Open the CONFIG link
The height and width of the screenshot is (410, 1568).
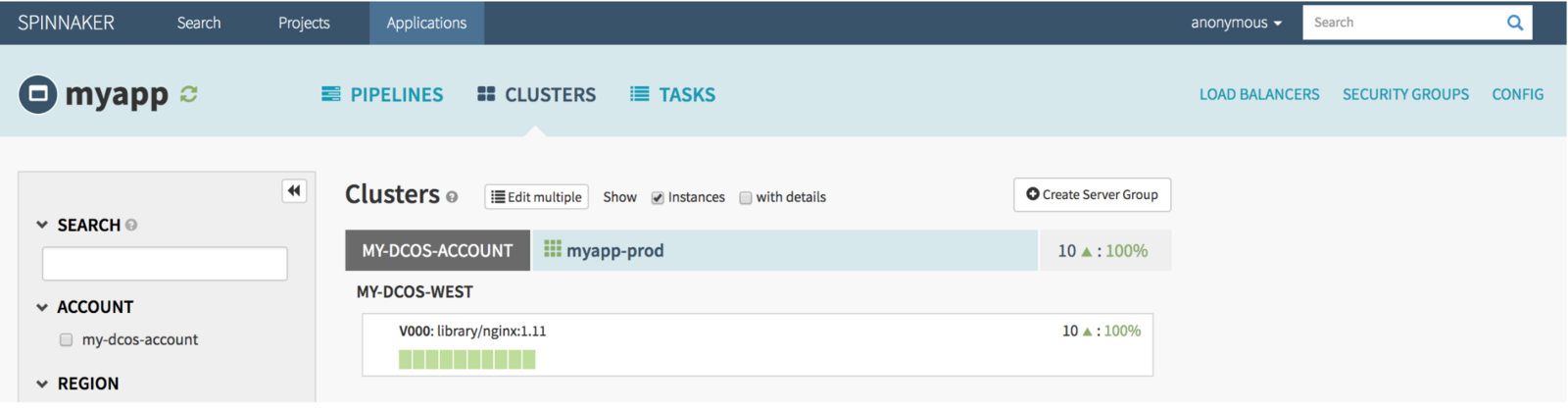[1517, 94]
